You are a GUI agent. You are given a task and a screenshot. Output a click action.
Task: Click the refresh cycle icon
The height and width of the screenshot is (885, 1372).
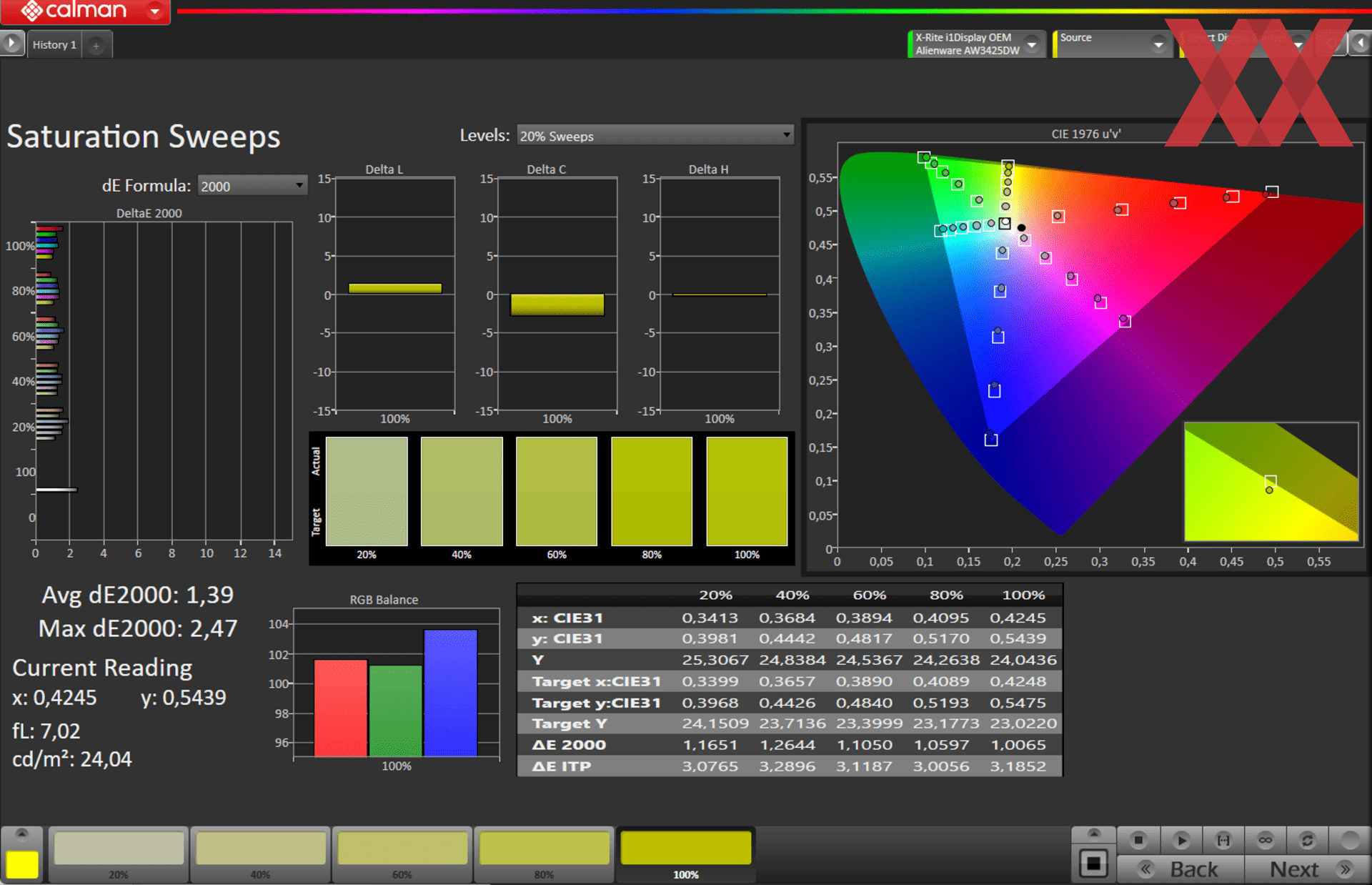[1308, 840]
